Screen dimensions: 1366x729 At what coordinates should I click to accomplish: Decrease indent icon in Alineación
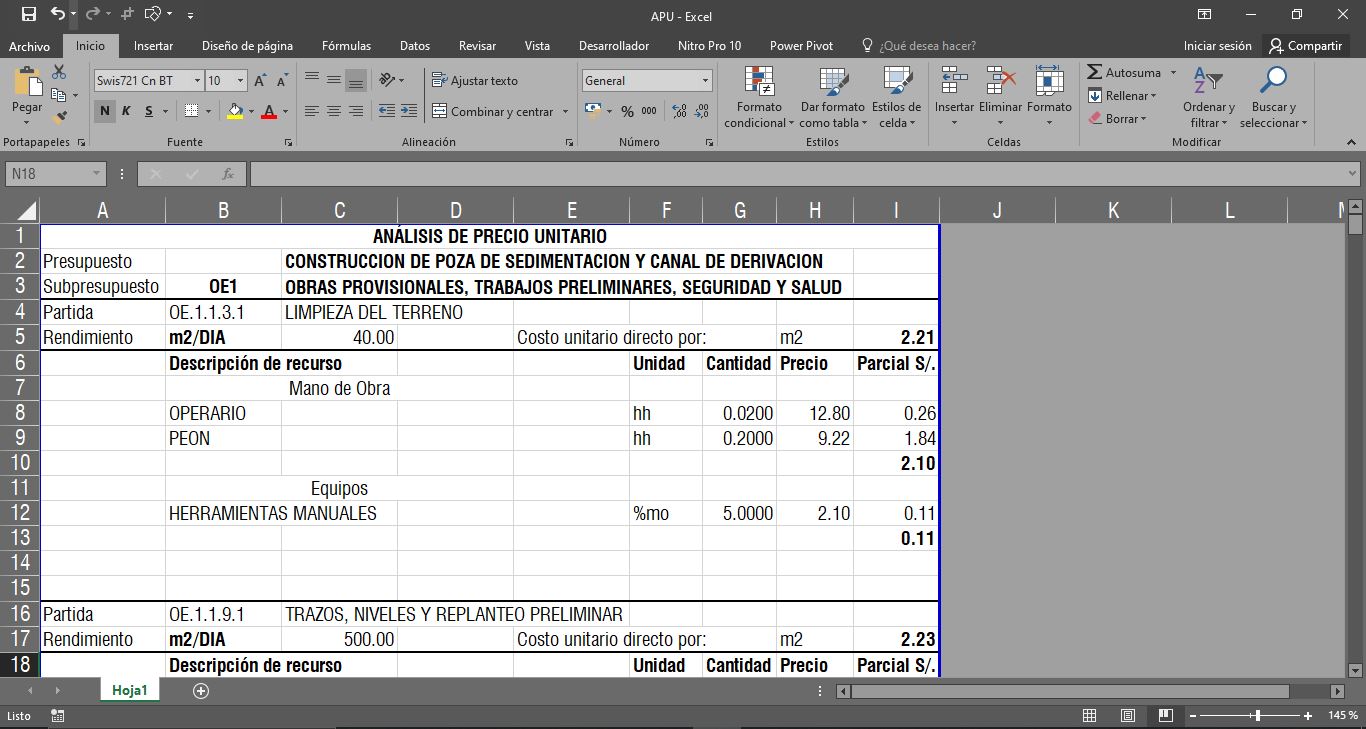pyautogui.click(x=388, y=111)
